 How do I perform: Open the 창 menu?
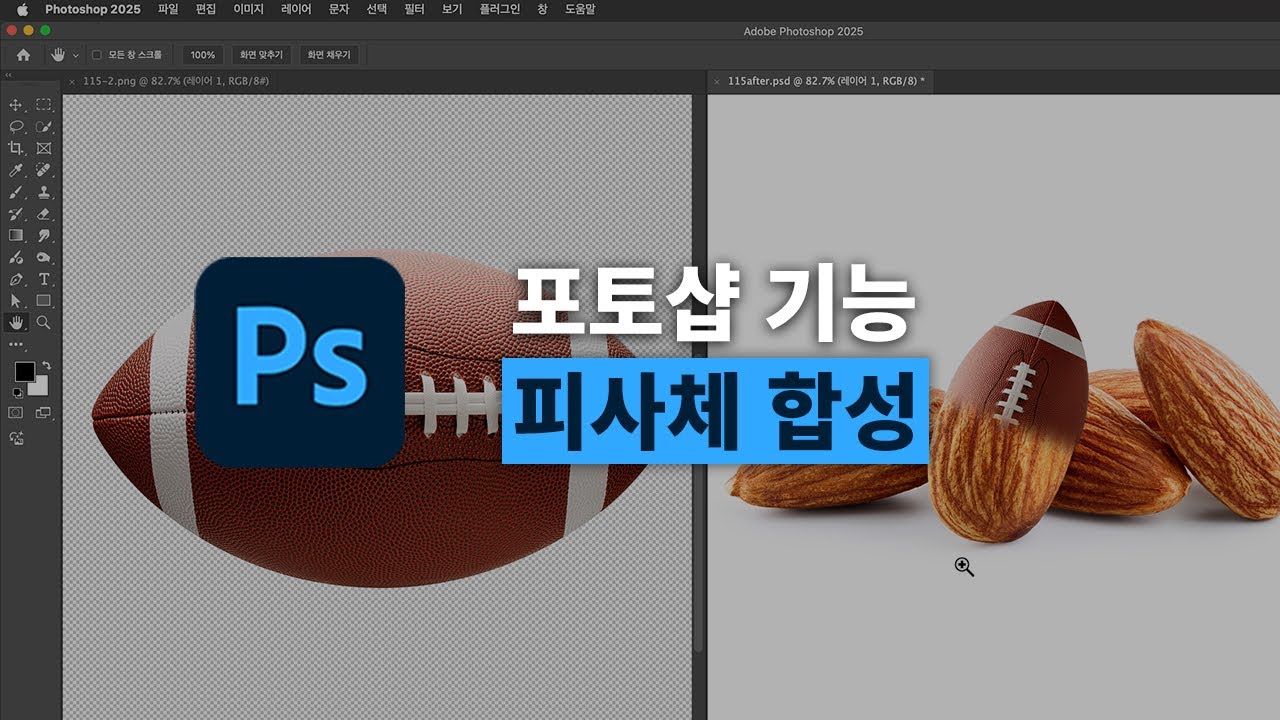click(542, 9)
